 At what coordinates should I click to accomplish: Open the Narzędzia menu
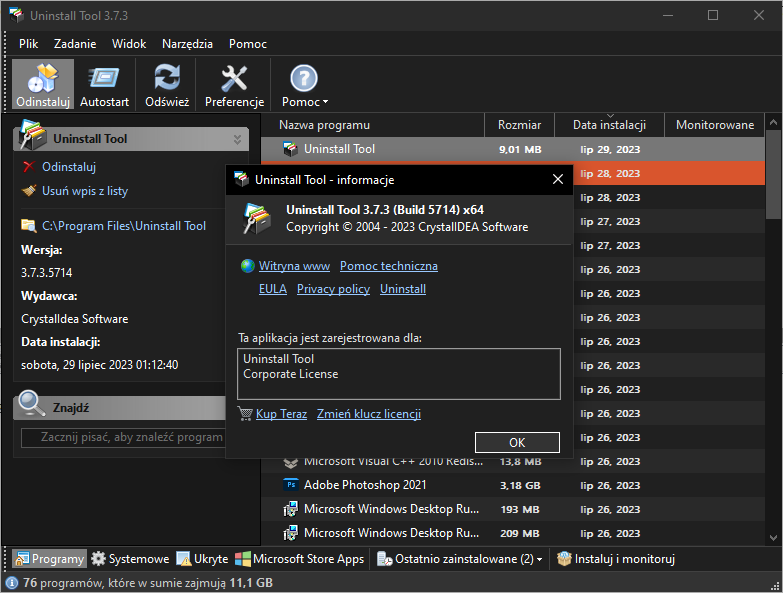[187, 44]
